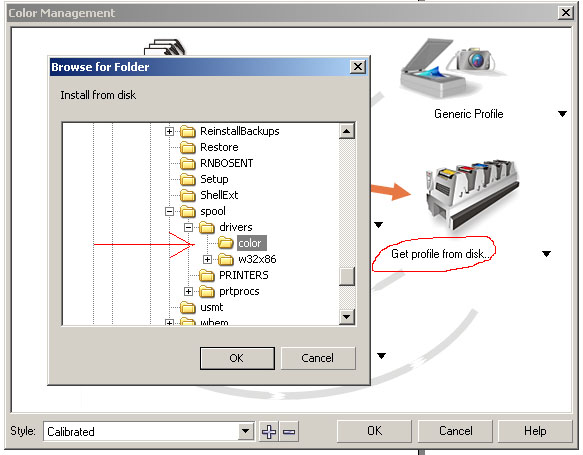This screenshot has height=455, width=583.
Task: Select the w32x86 label
Action: tap(257, 259)
